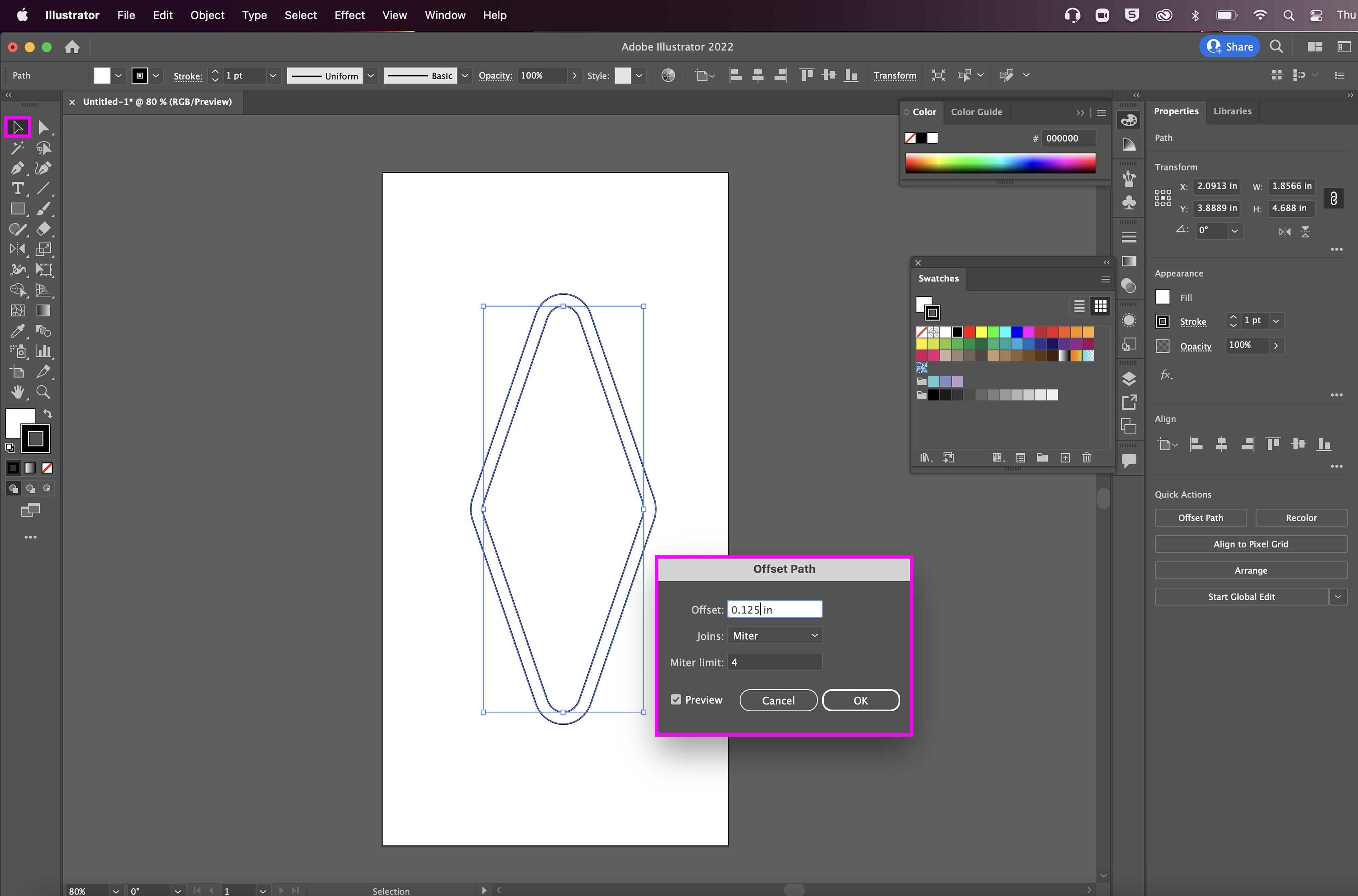Click the color spectrum bar in Color panel

pyautogui.click(x=1001, y=163)
